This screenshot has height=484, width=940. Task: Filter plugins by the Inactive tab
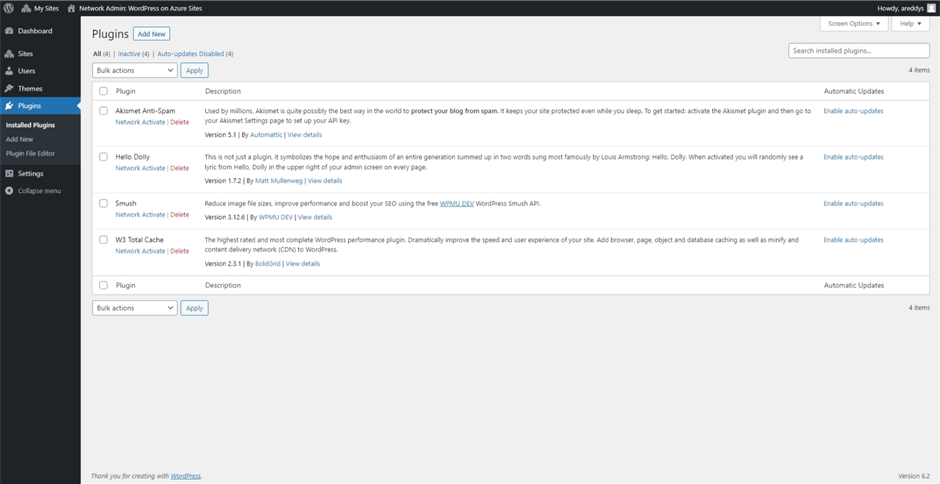(133, 53)
